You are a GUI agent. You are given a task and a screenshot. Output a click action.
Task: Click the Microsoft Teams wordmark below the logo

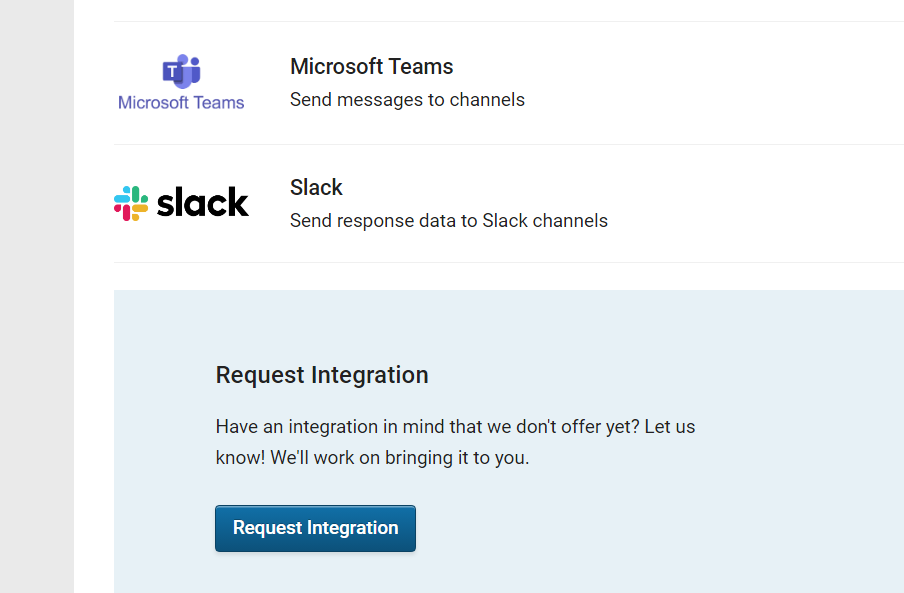tap(181, 101)
